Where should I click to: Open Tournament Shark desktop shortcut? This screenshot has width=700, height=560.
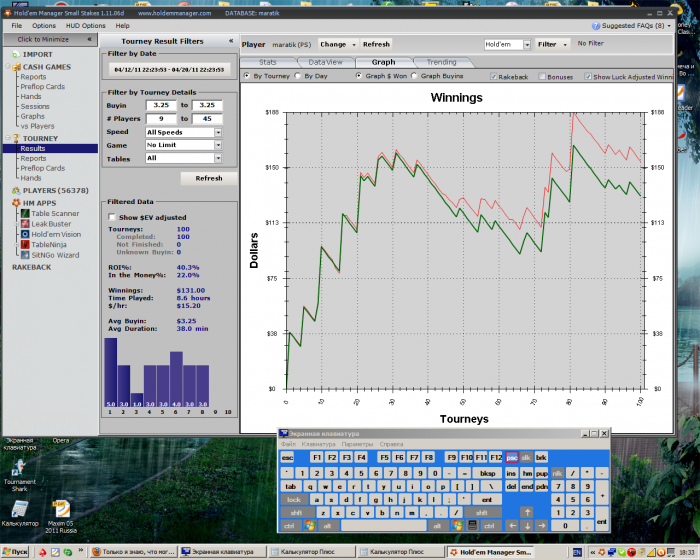(x=20, y=464)
